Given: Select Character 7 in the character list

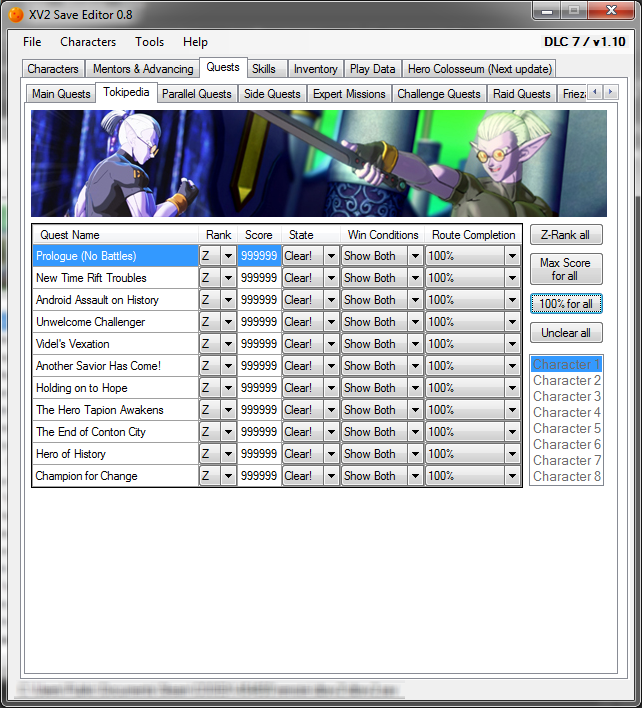Looking at the screenshot, I should pos(567,461).
